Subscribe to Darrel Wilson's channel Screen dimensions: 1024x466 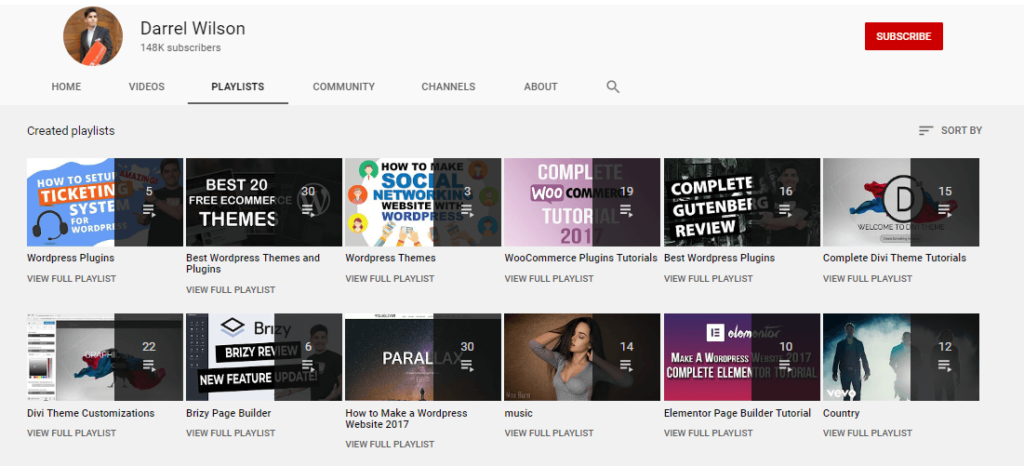point(904,37)
